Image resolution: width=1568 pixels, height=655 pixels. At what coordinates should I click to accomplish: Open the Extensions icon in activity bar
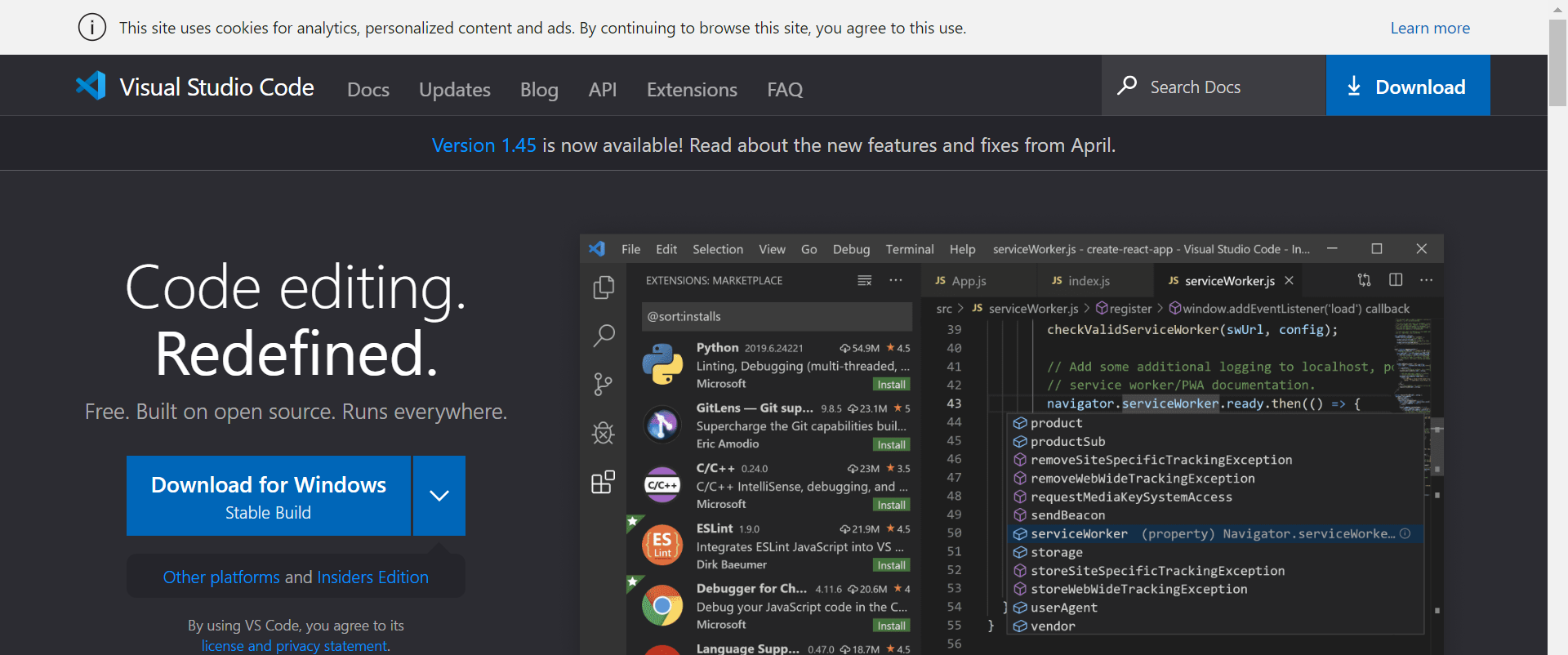click(x=604, y=482)
